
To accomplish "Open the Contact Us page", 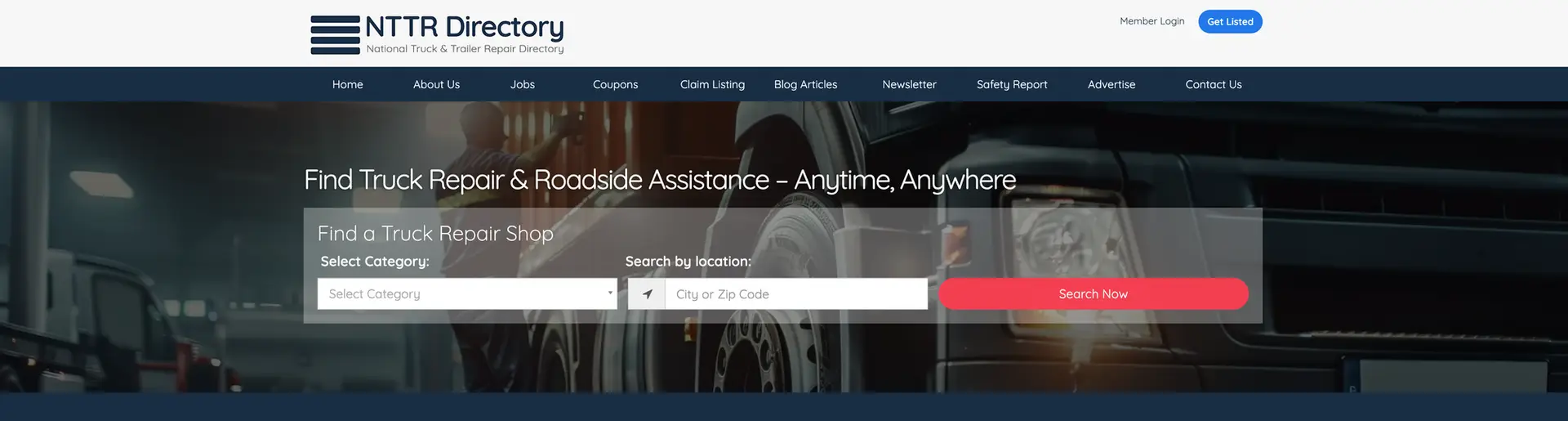I will click(x=1213, y=84).
